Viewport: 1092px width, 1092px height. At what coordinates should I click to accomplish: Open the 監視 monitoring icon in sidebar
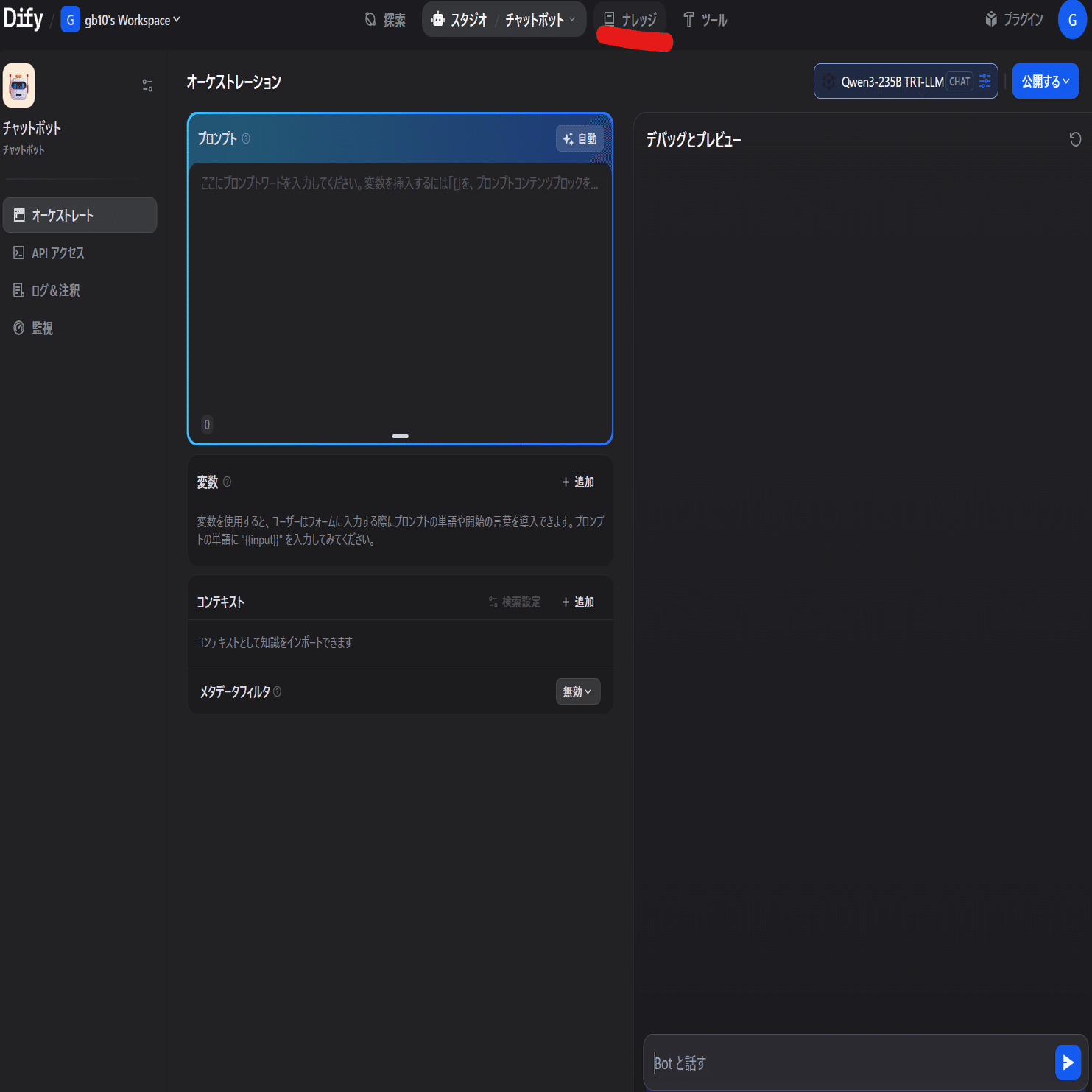[19, 328]
